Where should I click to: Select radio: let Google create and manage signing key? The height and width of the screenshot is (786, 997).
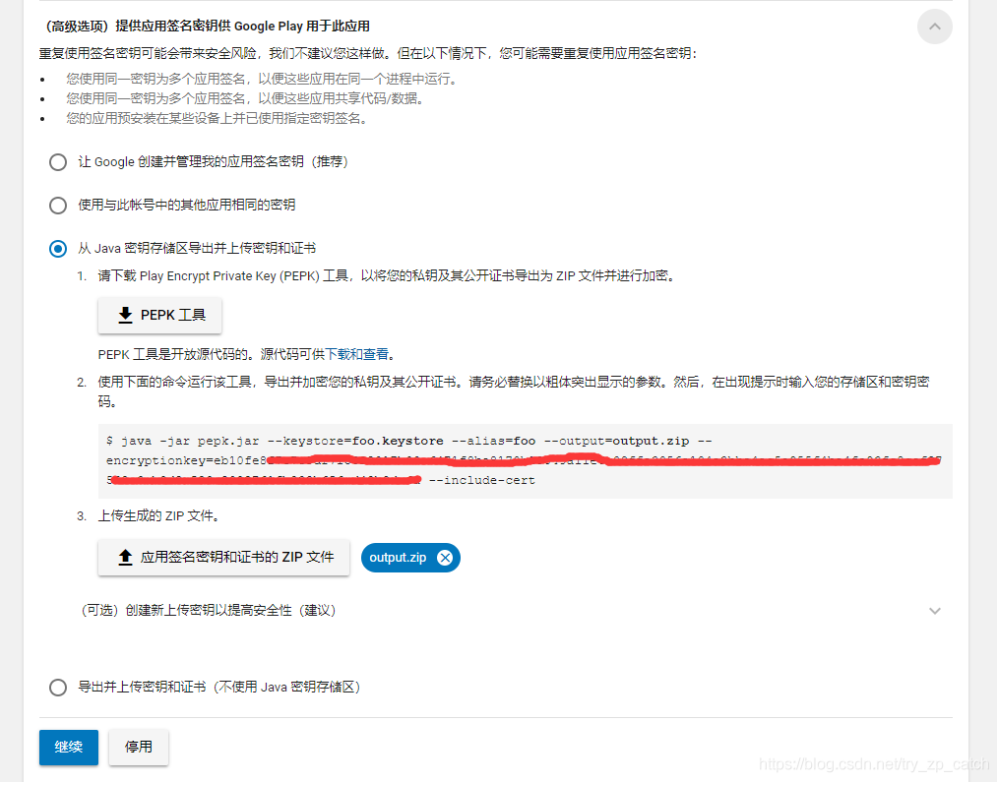click(58, 162)
